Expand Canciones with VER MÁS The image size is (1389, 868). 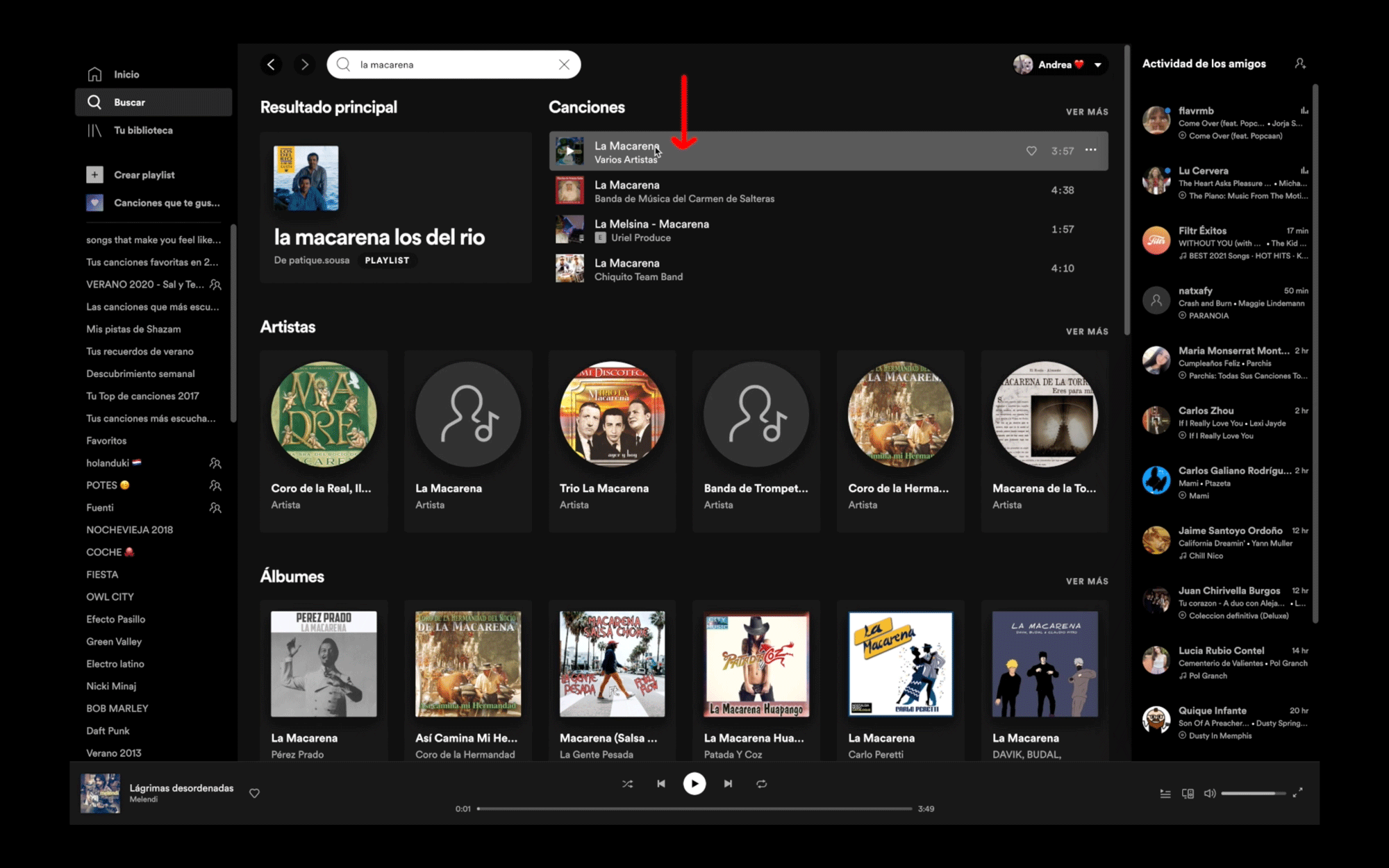(1086, 112)
